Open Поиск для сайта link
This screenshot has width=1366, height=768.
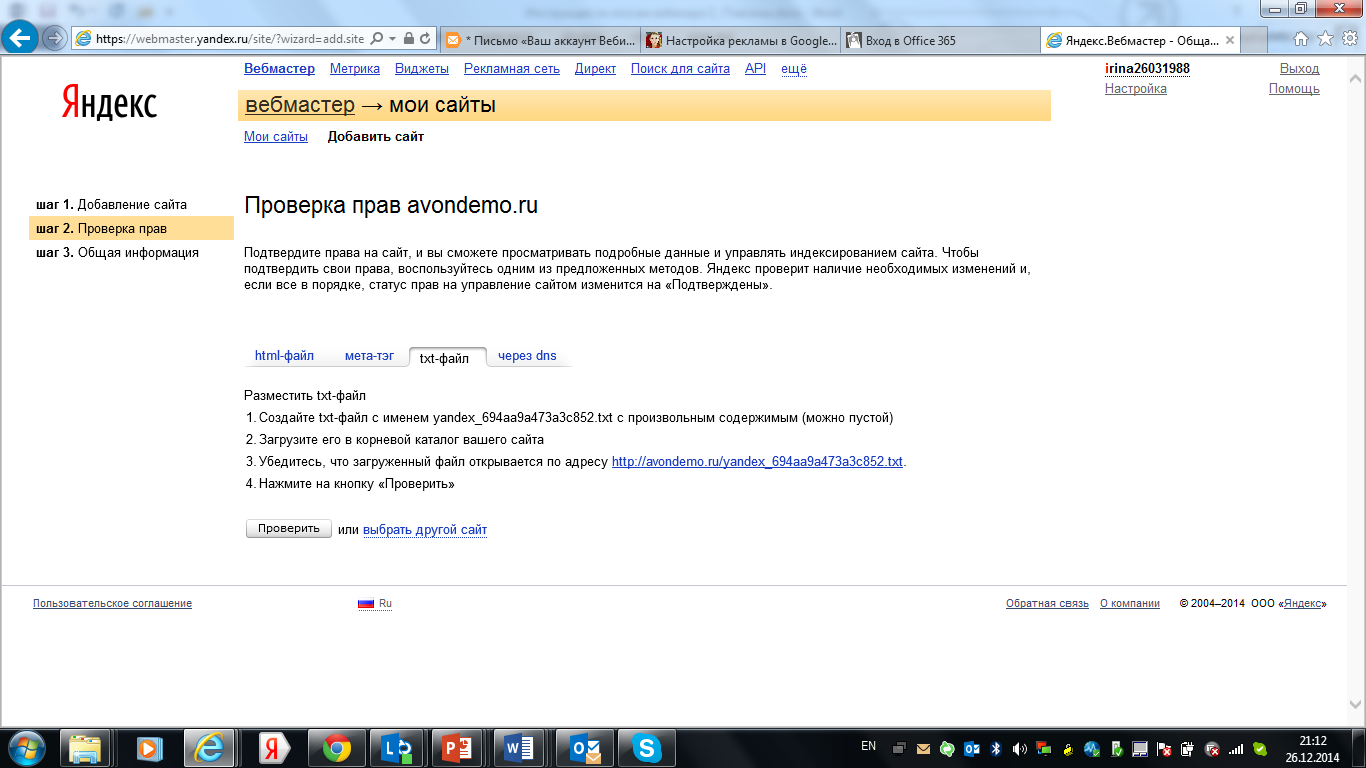click(680, 69)
